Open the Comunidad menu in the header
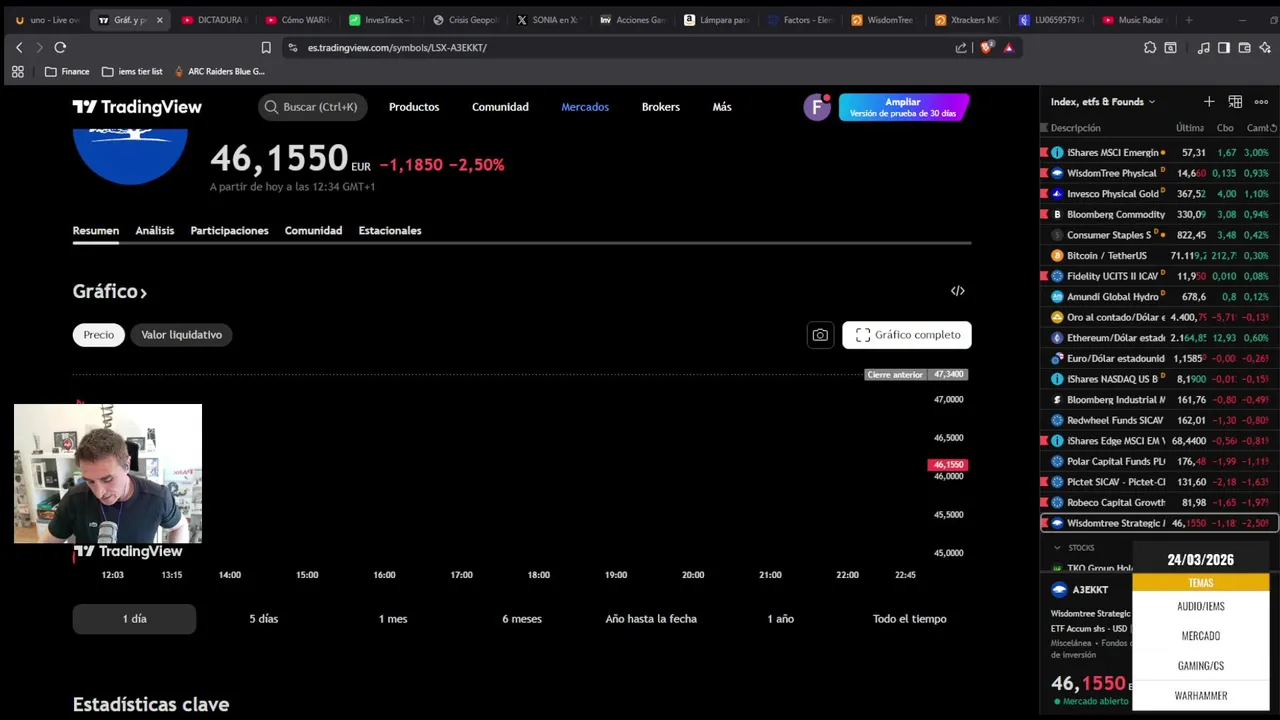 click(500, 107)
